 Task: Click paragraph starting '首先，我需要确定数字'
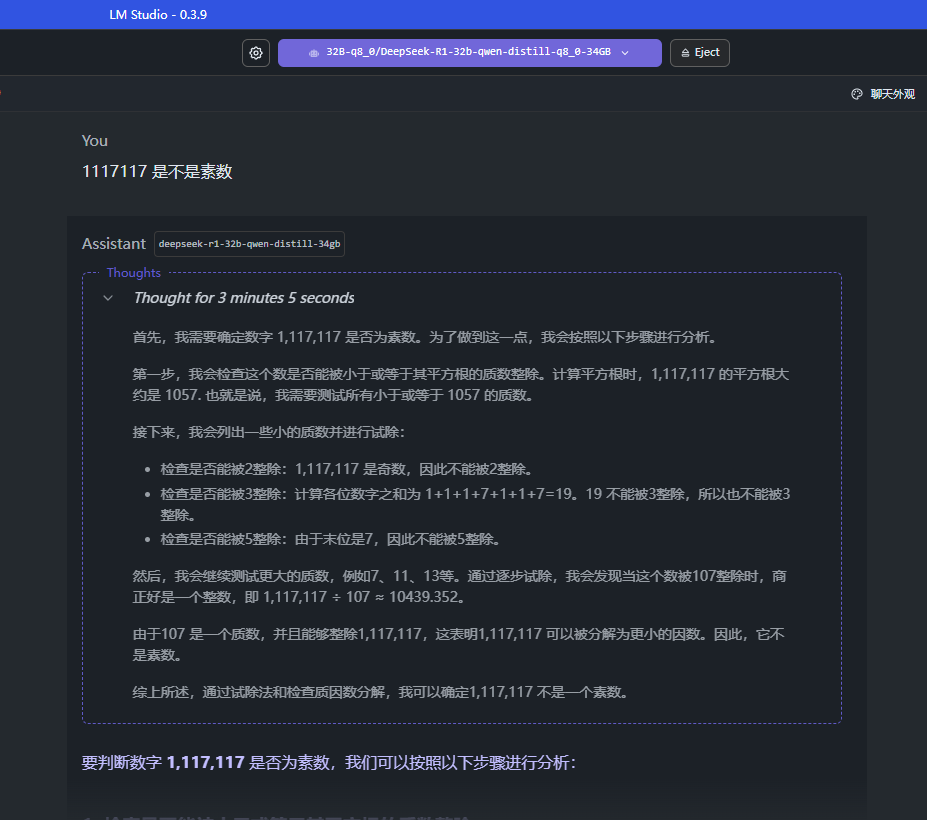(426, 337)
